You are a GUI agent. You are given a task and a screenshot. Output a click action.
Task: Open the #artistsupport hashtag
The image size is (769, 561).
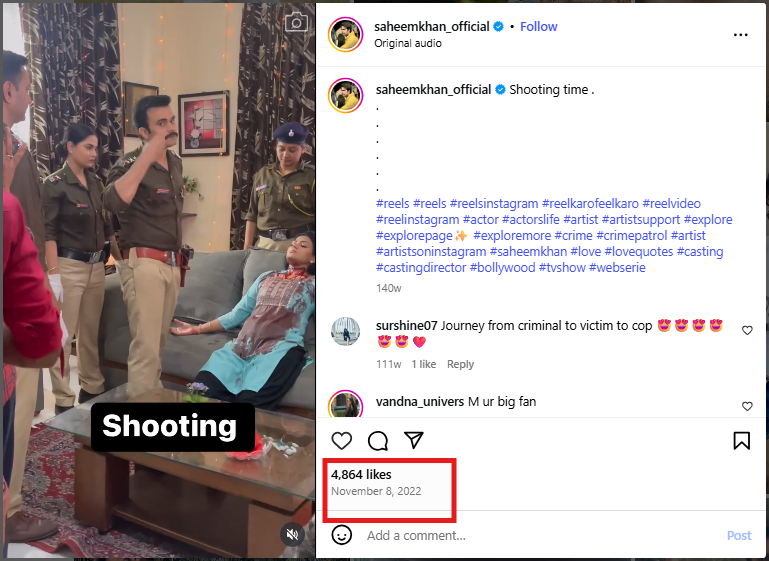(641, 220)
